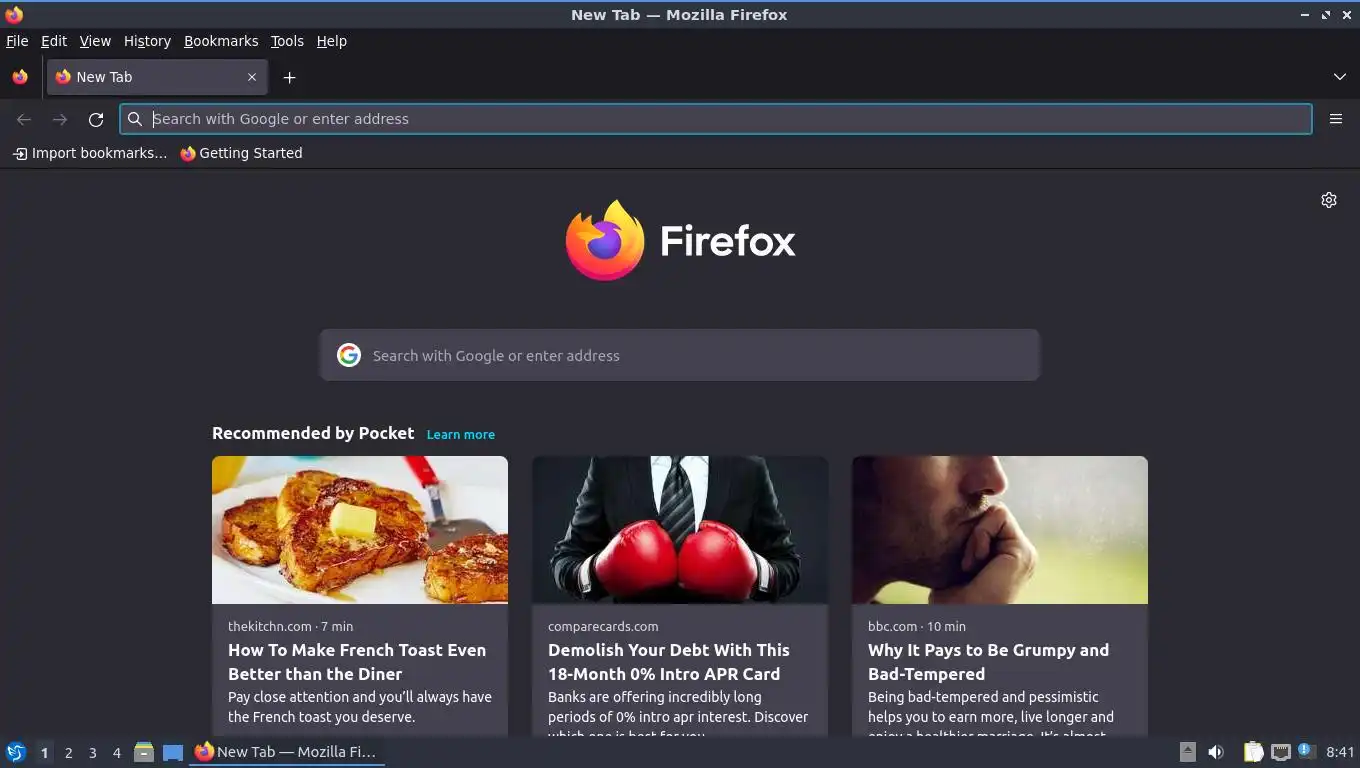Image resolution: width=1360 pixels, height=768 pixels.
Task: Click bbc.com source text
Action: [892, 626]
